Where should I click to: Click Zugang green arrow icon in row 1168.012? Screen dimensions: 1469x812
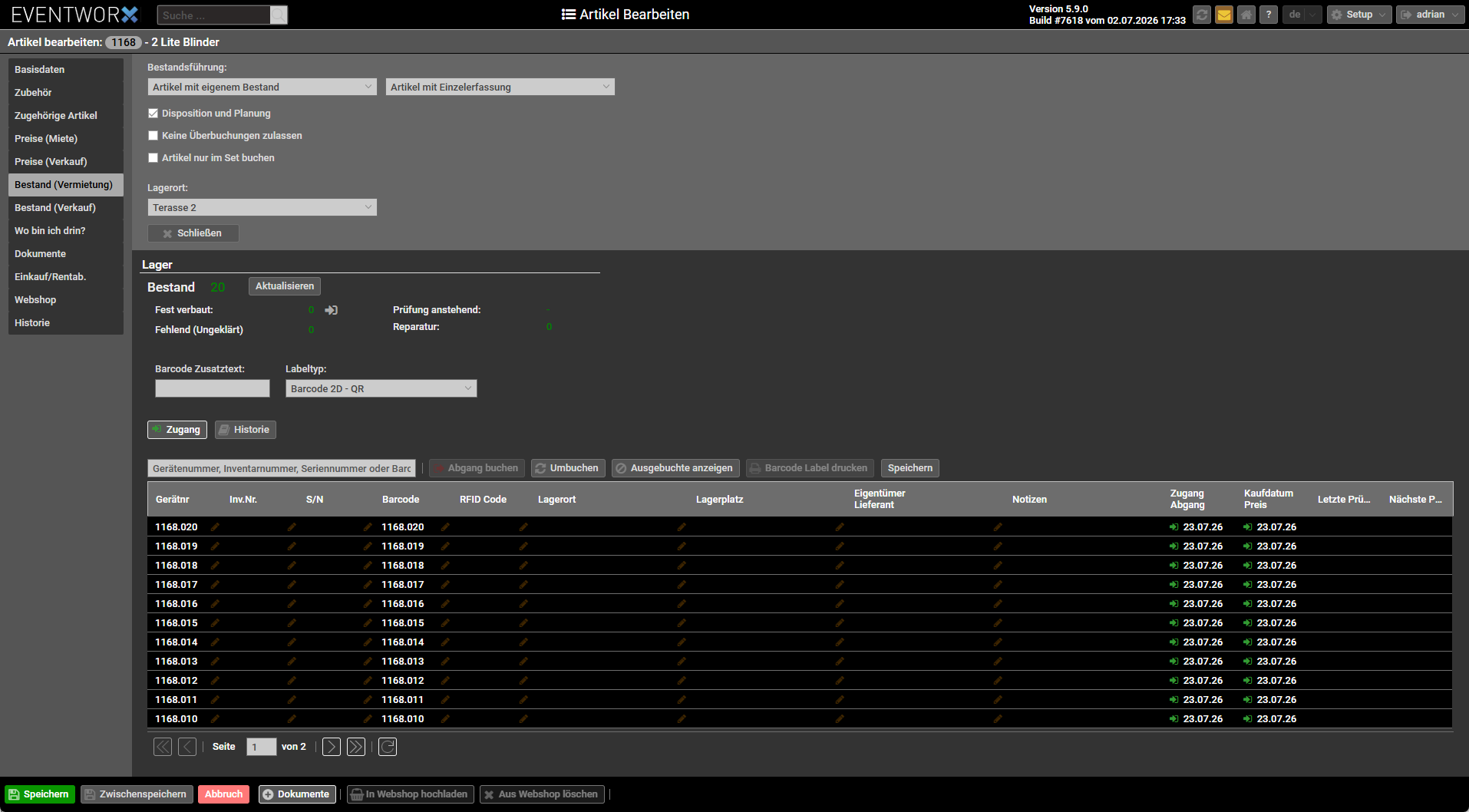click(1174, 681)
